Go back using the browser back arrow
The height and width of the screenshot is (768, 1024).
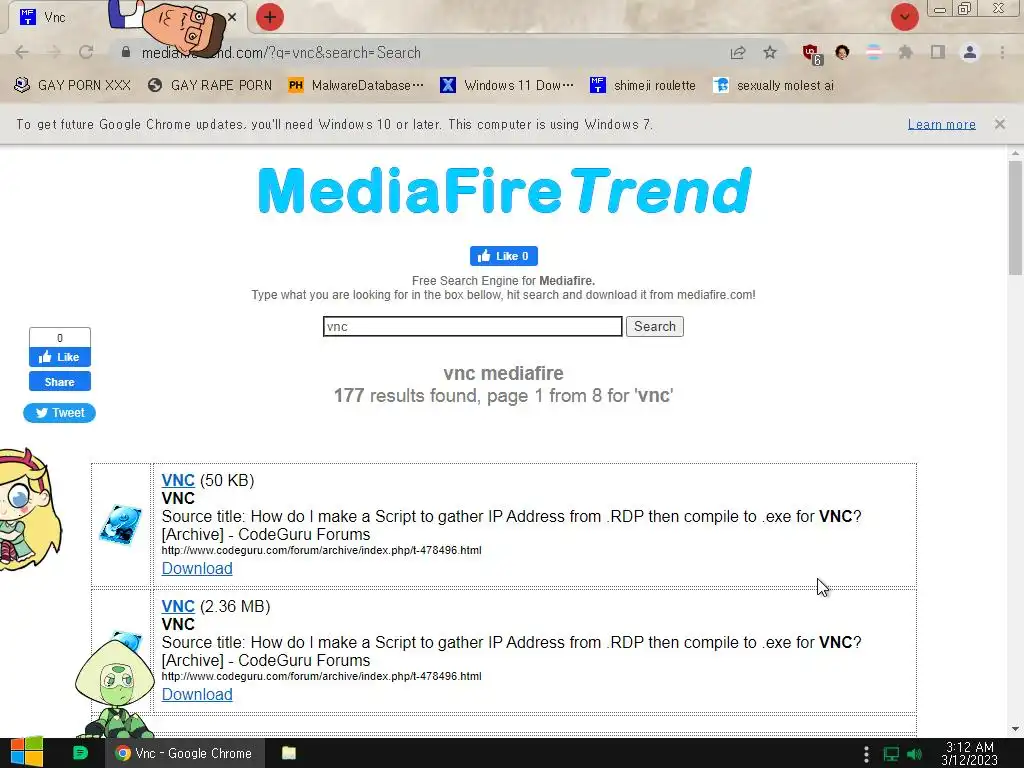pyautogui.click(x=22, y=52)
